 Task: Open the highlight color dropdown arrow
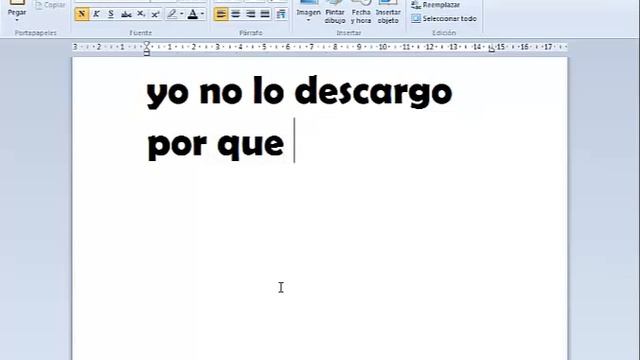pos(182,14)
